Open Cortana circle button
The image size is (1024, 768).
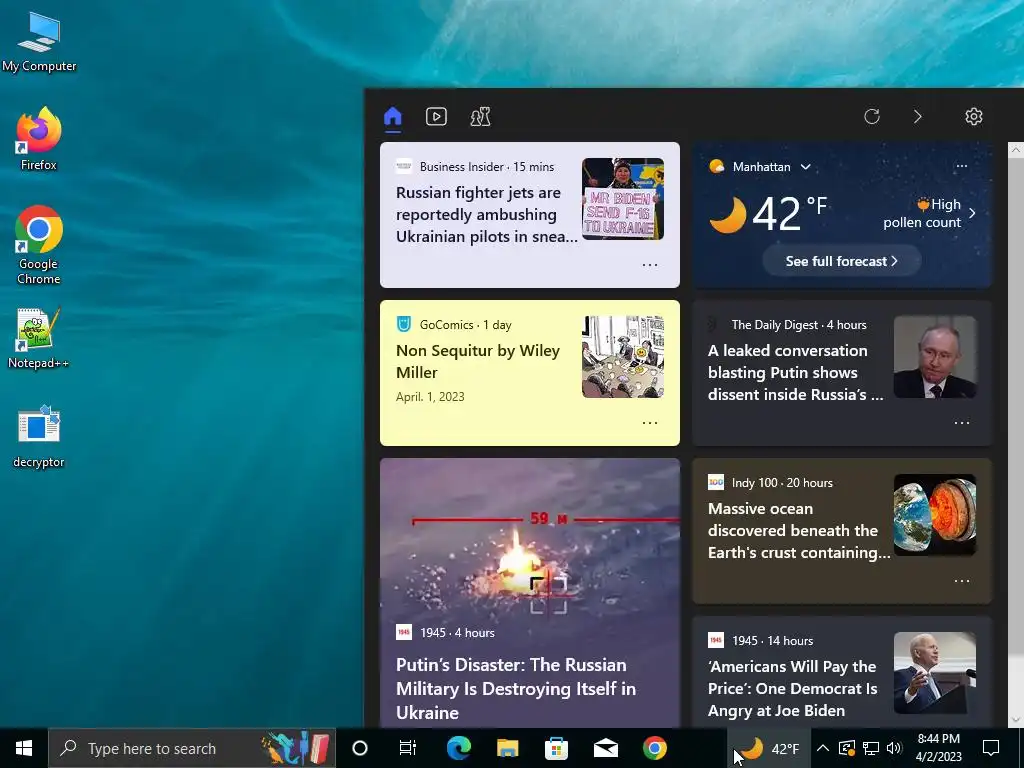360,748
